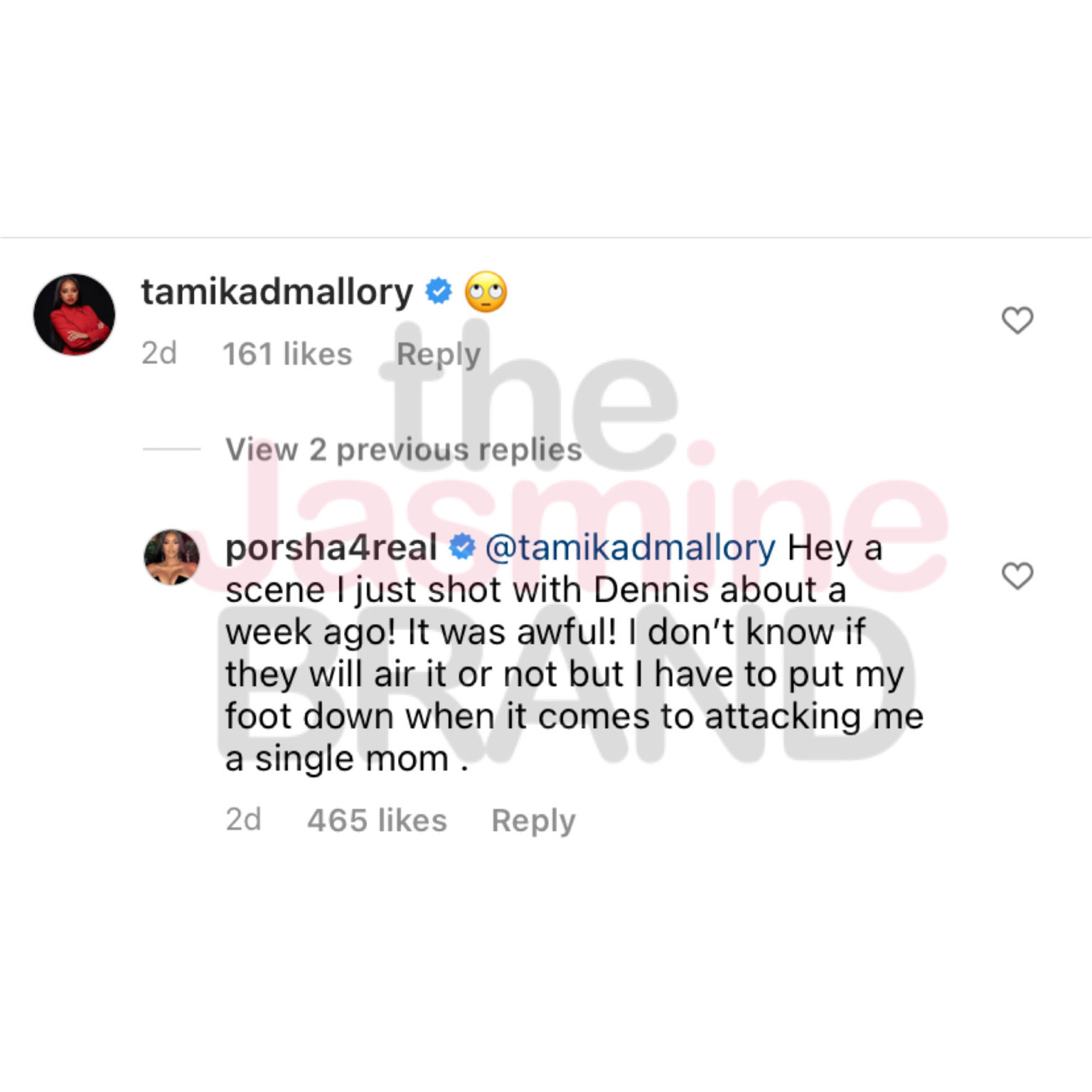
Task: Click the tamikadmallory username
Action: [x=277, y=291]
